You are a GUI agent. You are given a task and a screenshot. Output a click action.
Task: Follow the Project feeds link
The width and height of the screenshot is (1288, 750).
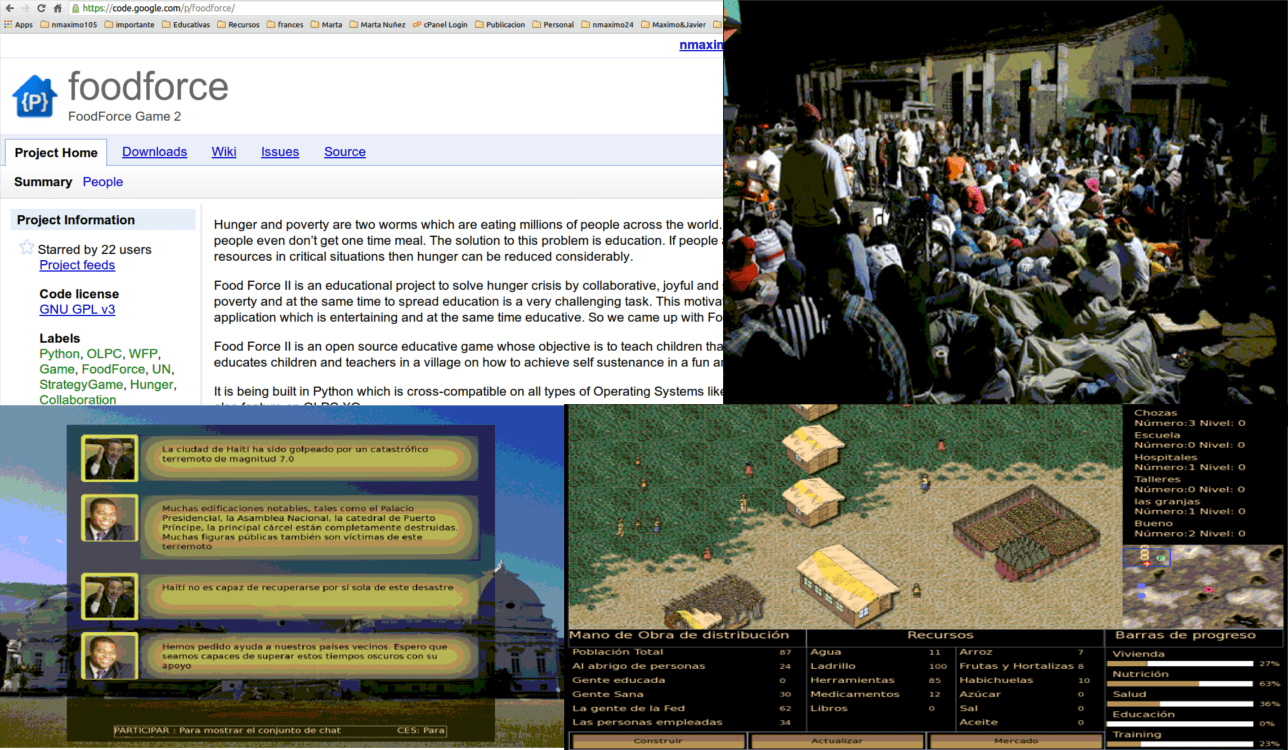point(77,265)
